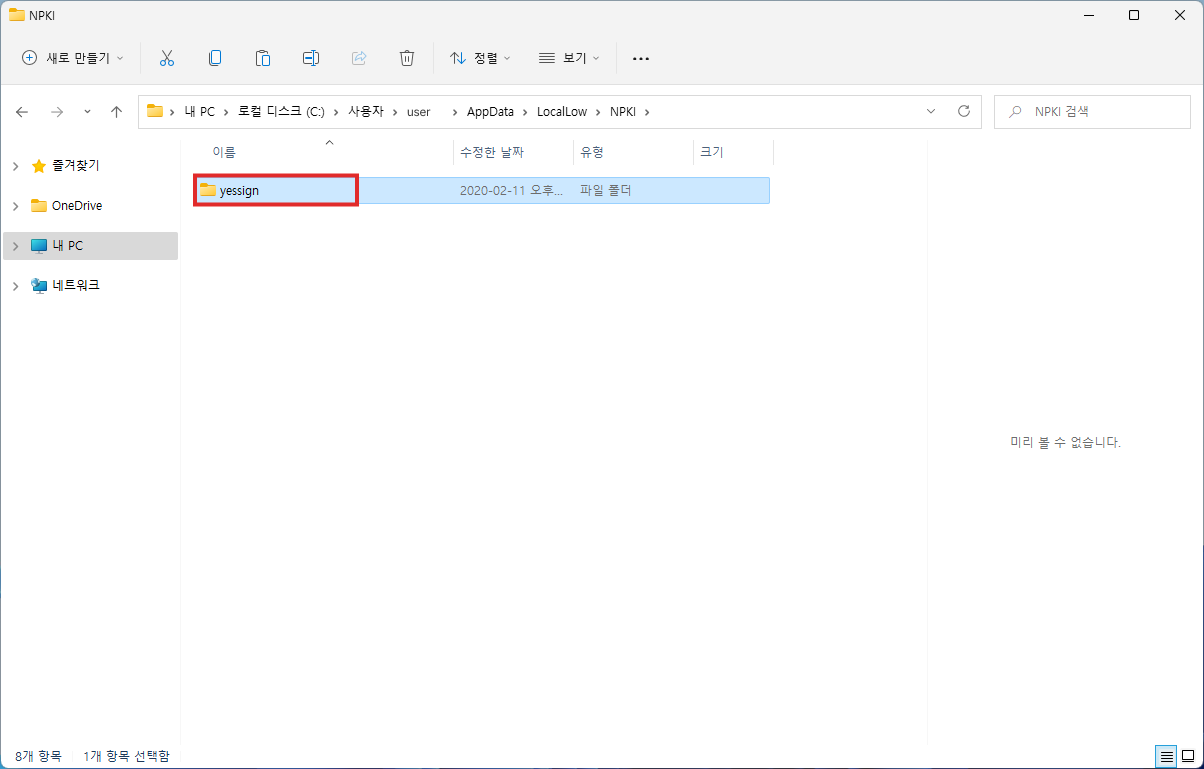The image size is (1204, 769).
Task: Select 내 PC in navigation pane
Action: tap(68, 246)
